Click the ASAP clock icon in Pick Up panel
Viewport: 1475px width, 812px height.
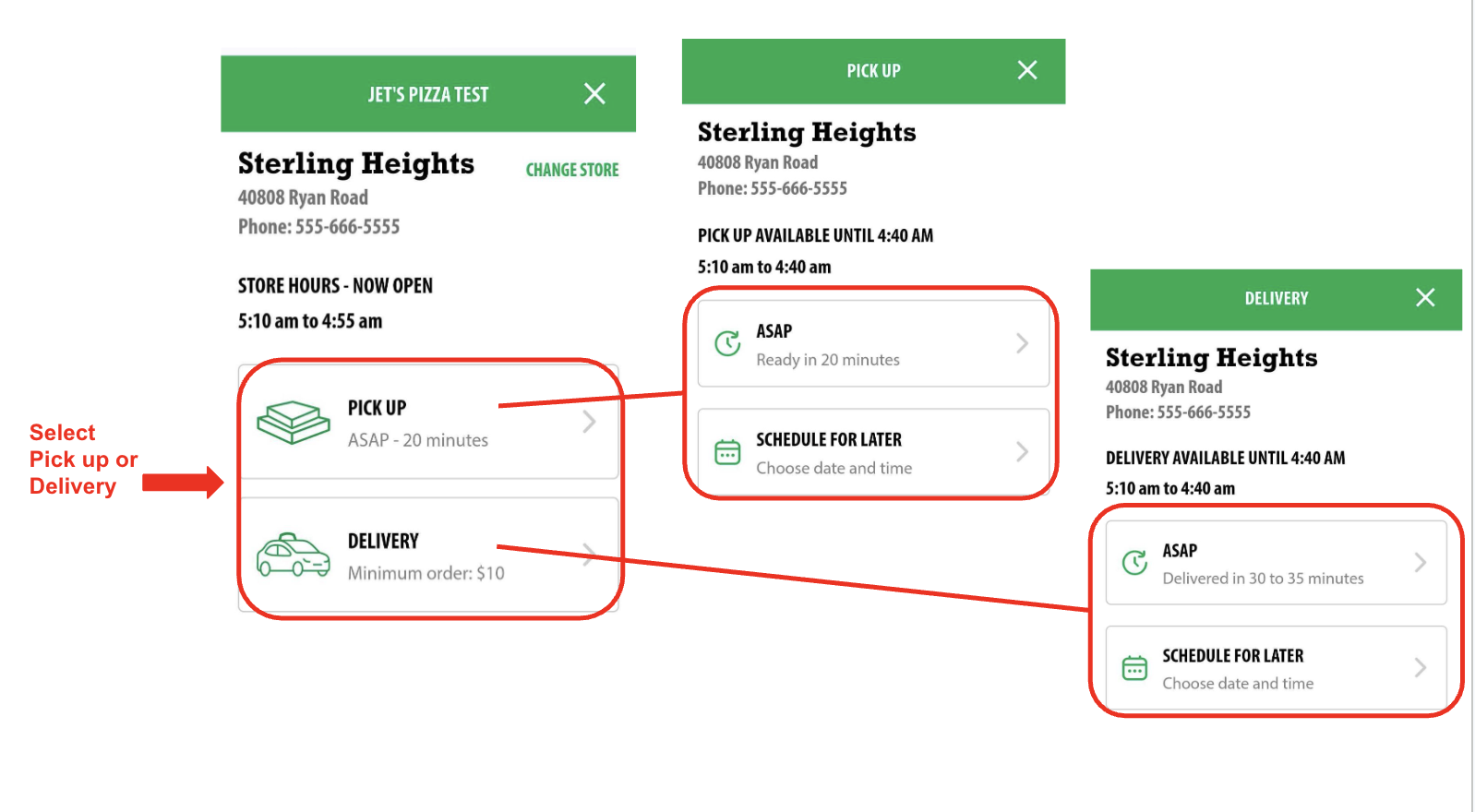tap(727, 343)
